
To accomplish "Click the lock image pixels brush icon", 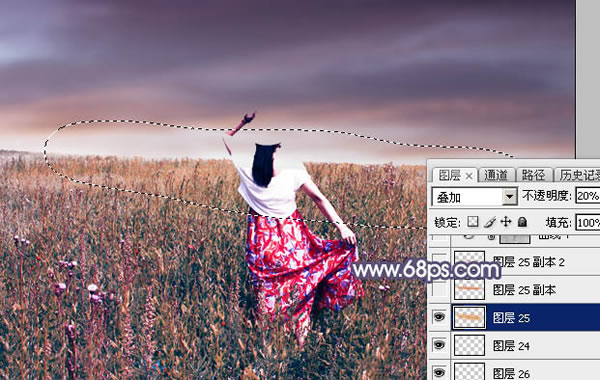I will (x=490, y=222).
